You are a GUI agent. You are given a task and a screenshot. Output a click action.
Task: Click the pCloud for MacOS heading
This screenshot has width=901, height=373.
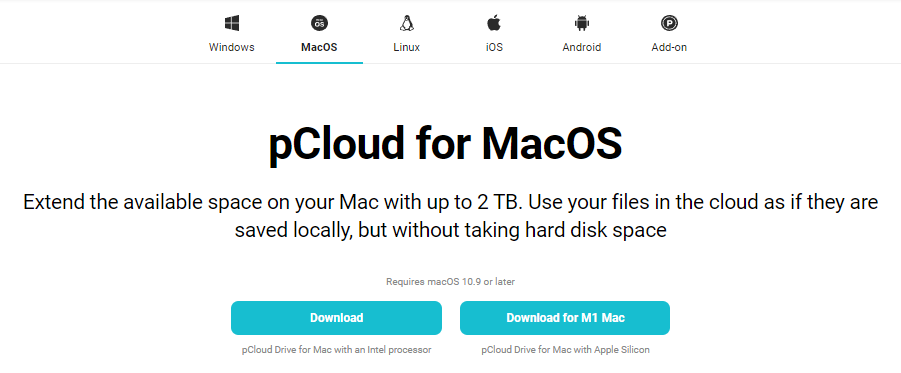click(445, 143)
